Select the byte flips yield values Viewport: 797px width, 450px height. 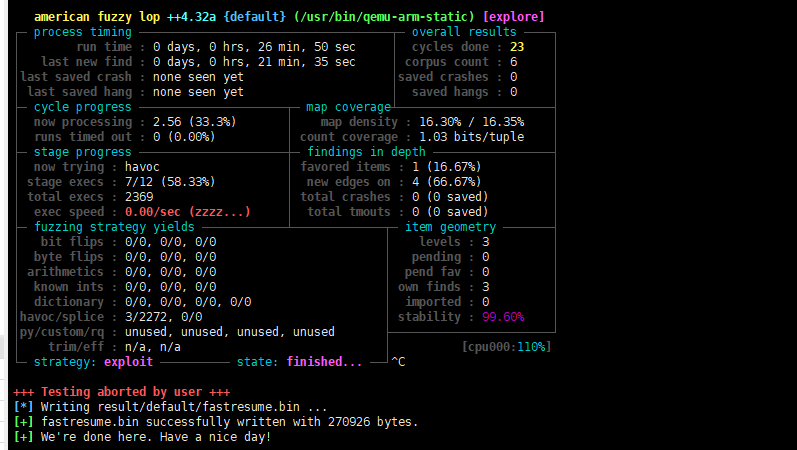click(170, 257)
